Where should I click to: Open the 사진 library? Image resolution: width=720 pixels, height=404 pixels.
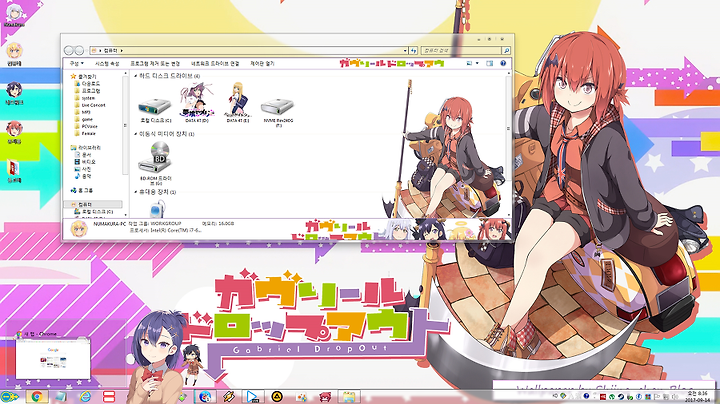(x=83, y=169)
